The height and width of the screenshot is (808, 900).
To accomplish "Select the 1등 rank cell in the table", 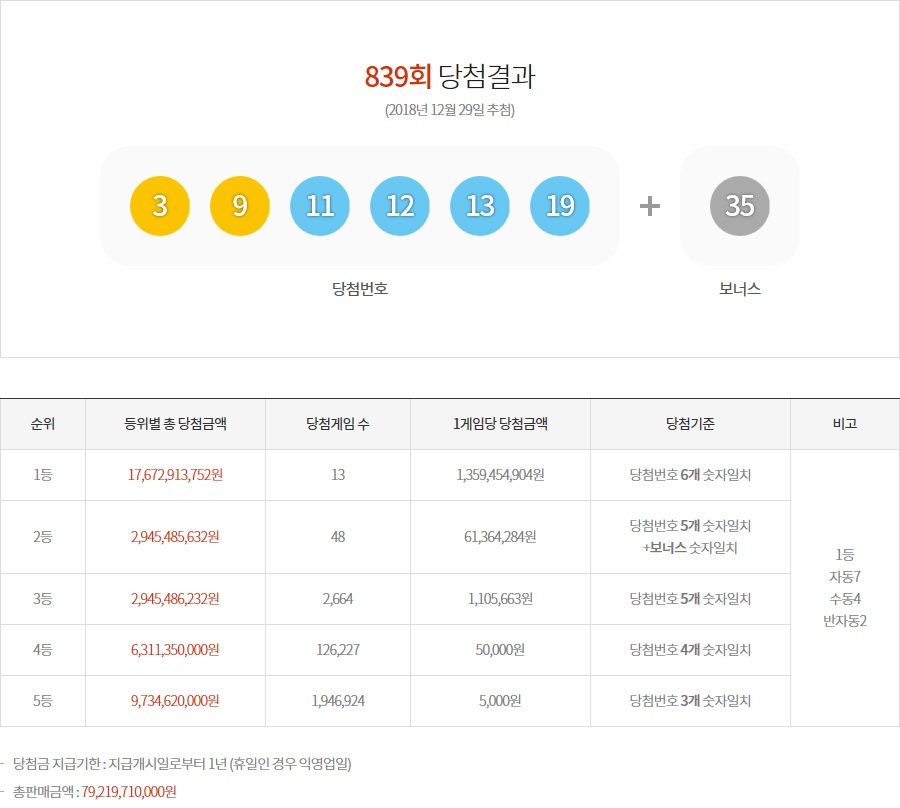I will [x=44, y=475].
